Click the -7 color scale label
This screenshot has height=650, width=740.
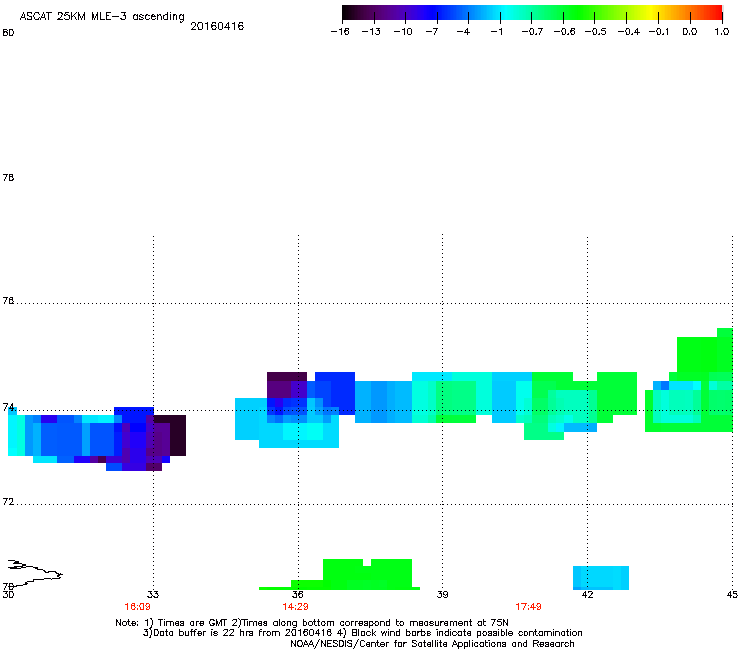tap(432, 32)
